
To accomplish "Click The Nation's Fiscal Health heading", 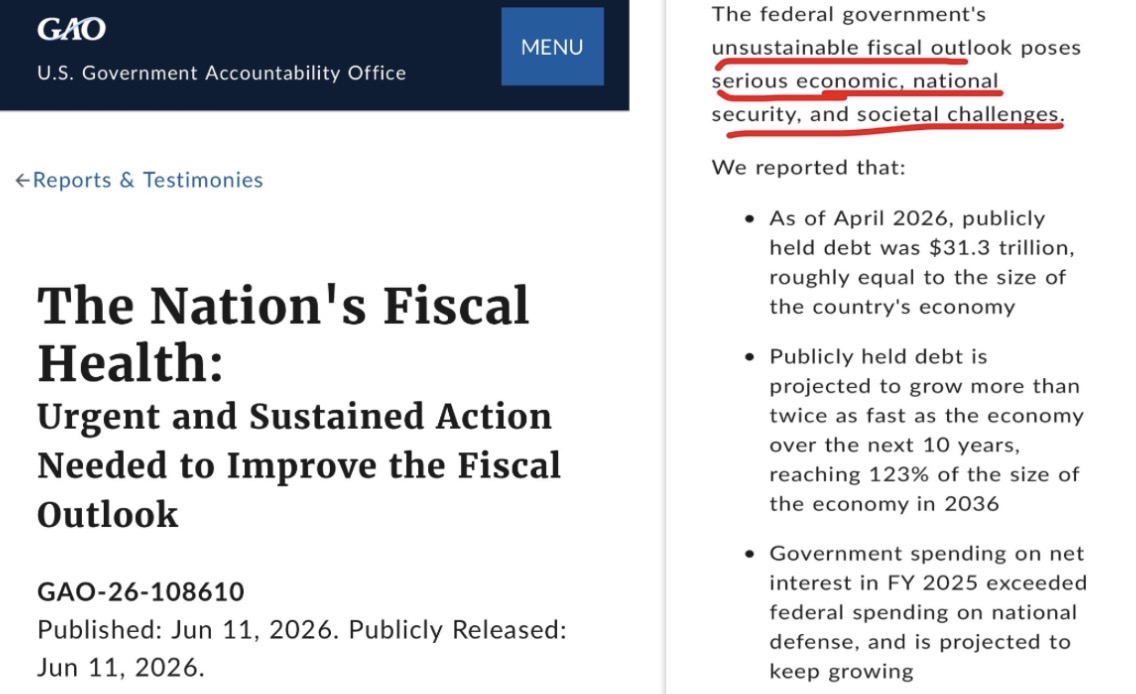I will point(283,333).
